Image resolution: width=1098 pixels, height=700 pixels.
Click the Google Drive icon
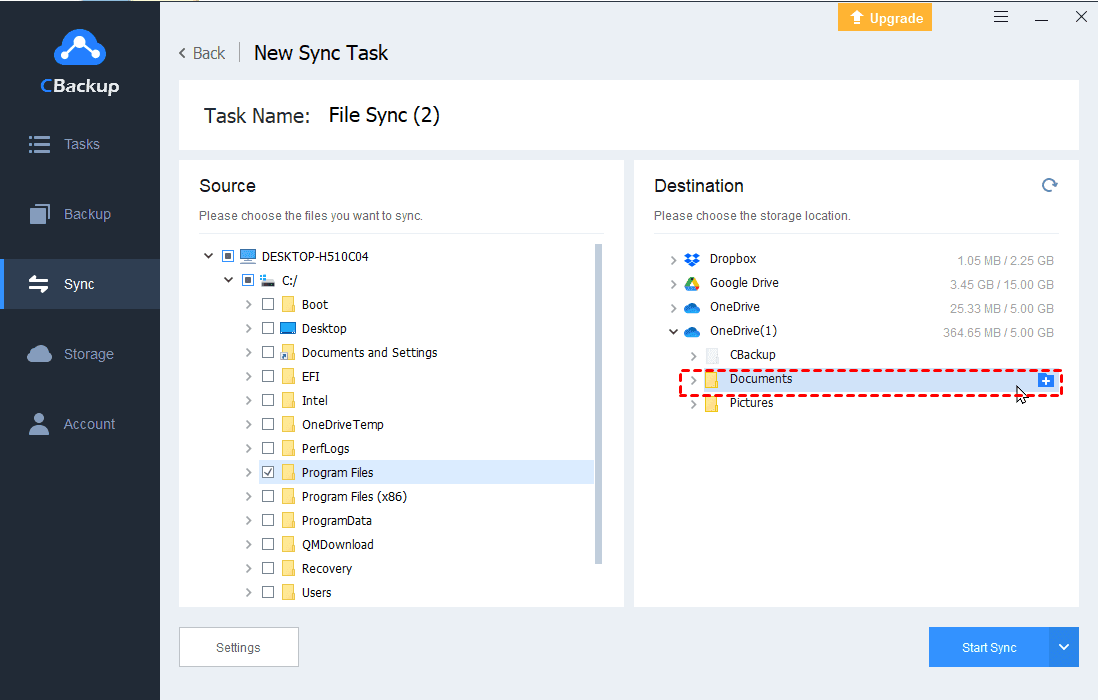pyautogui.click(x=691, y=284)
